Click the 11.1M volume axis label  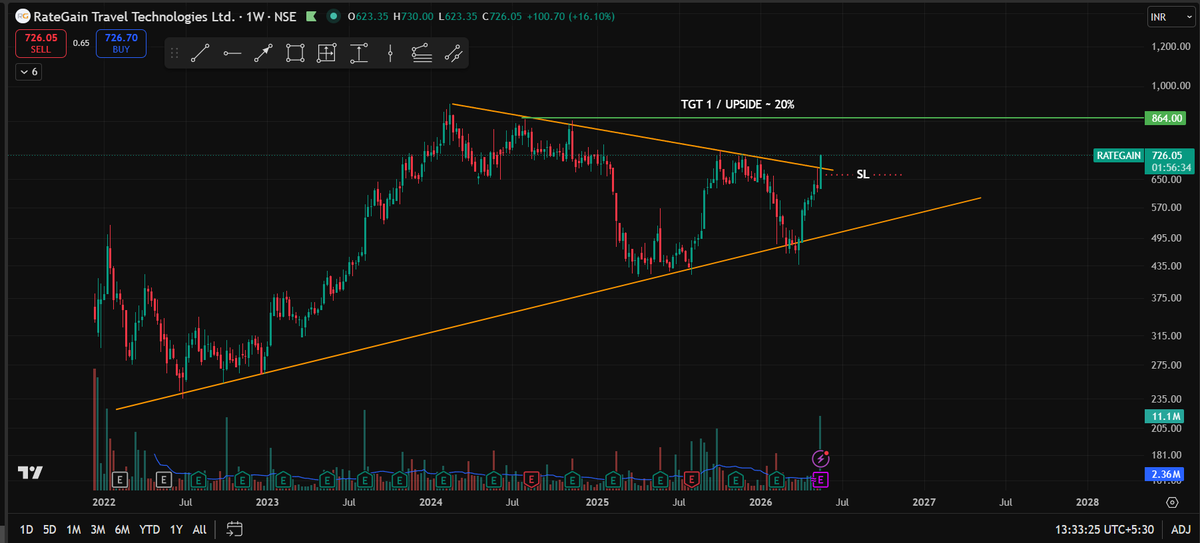pos(1167,415)
